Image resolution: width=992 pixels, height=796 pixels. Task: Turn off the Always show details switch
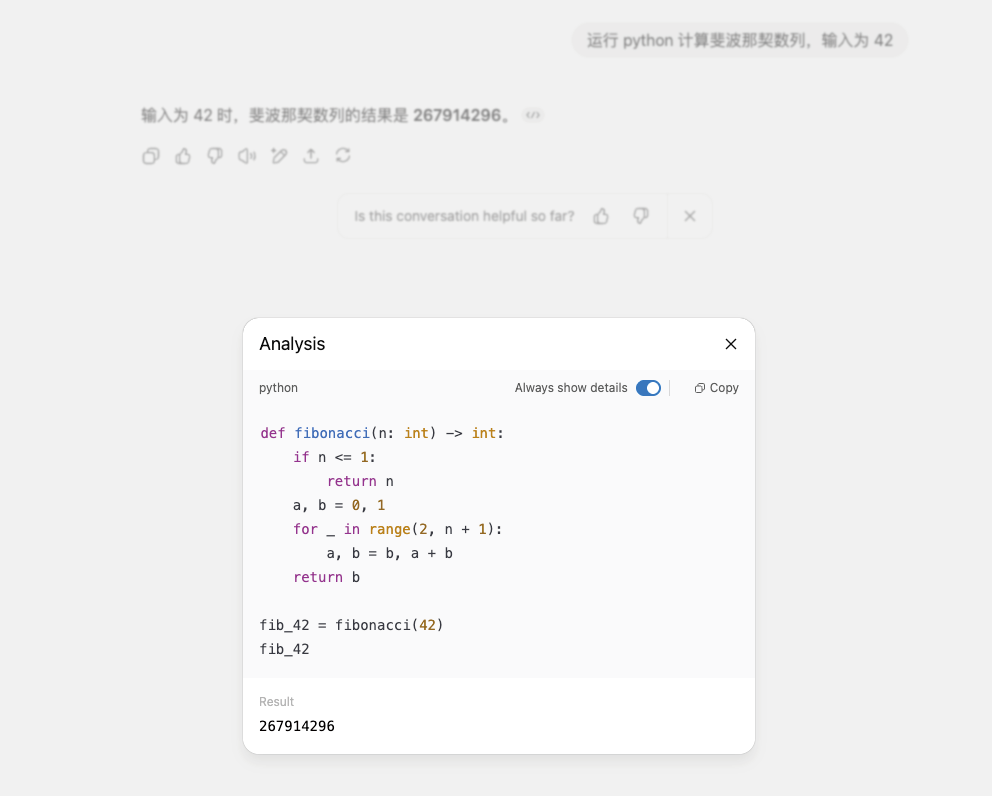[x=648, y=388]
